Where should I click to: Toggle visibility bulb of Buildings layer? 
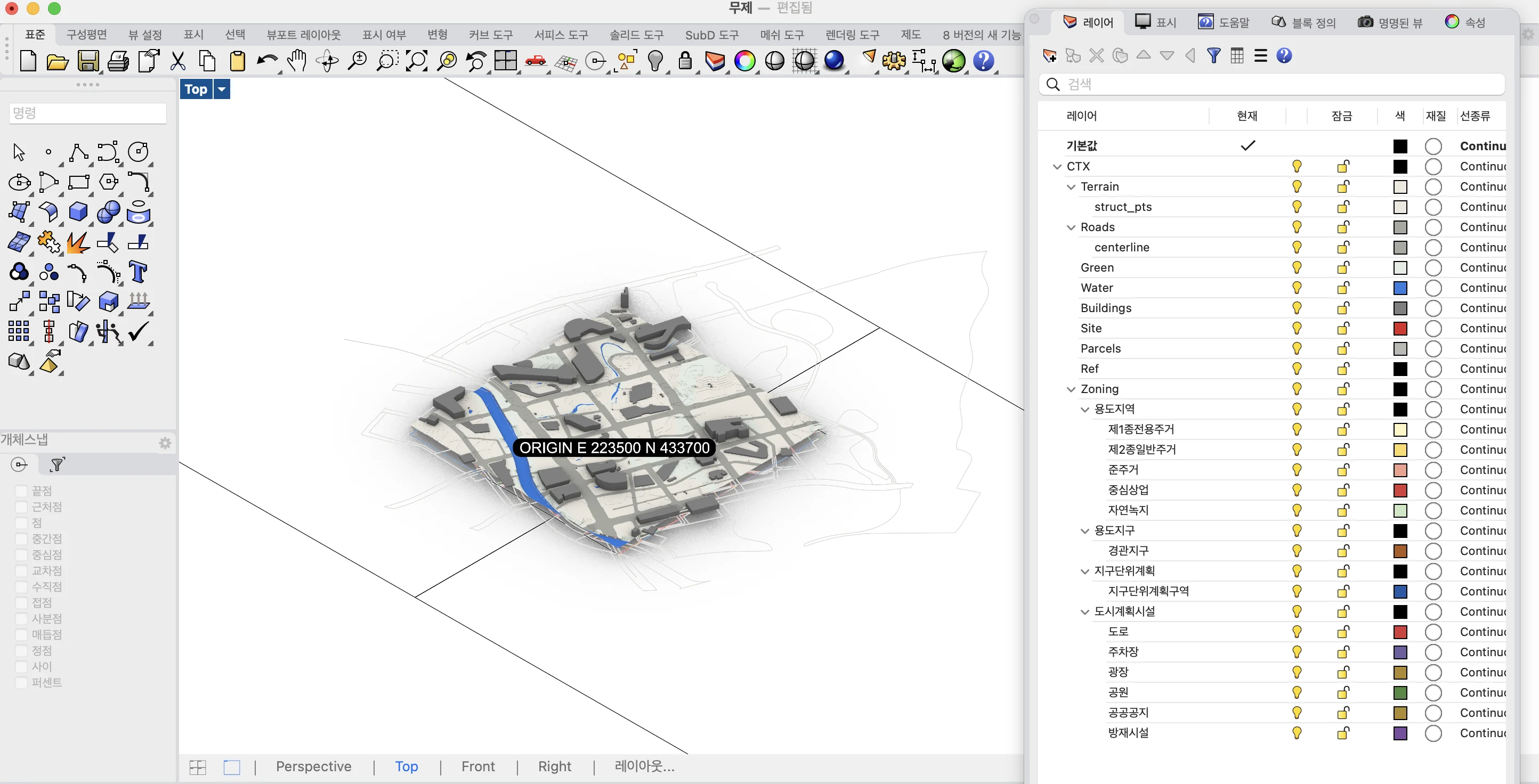click(1297, 308)
